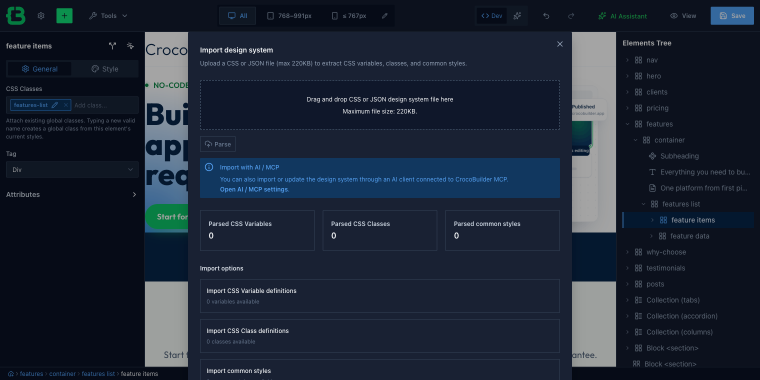Open AI / MCP settings link
Image resolution: width=760 pixels, height=380 pixels.
(x=254, y=190)
